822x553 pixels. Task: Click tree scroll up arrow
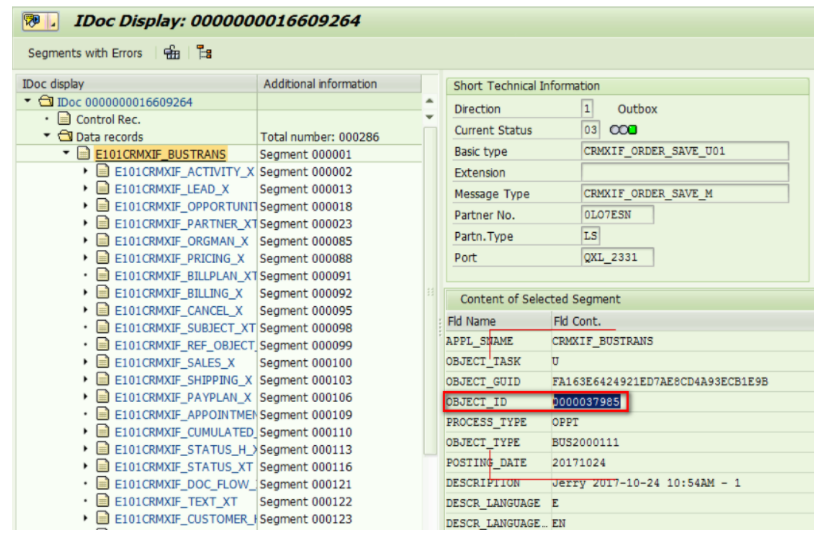coord(430,101)
